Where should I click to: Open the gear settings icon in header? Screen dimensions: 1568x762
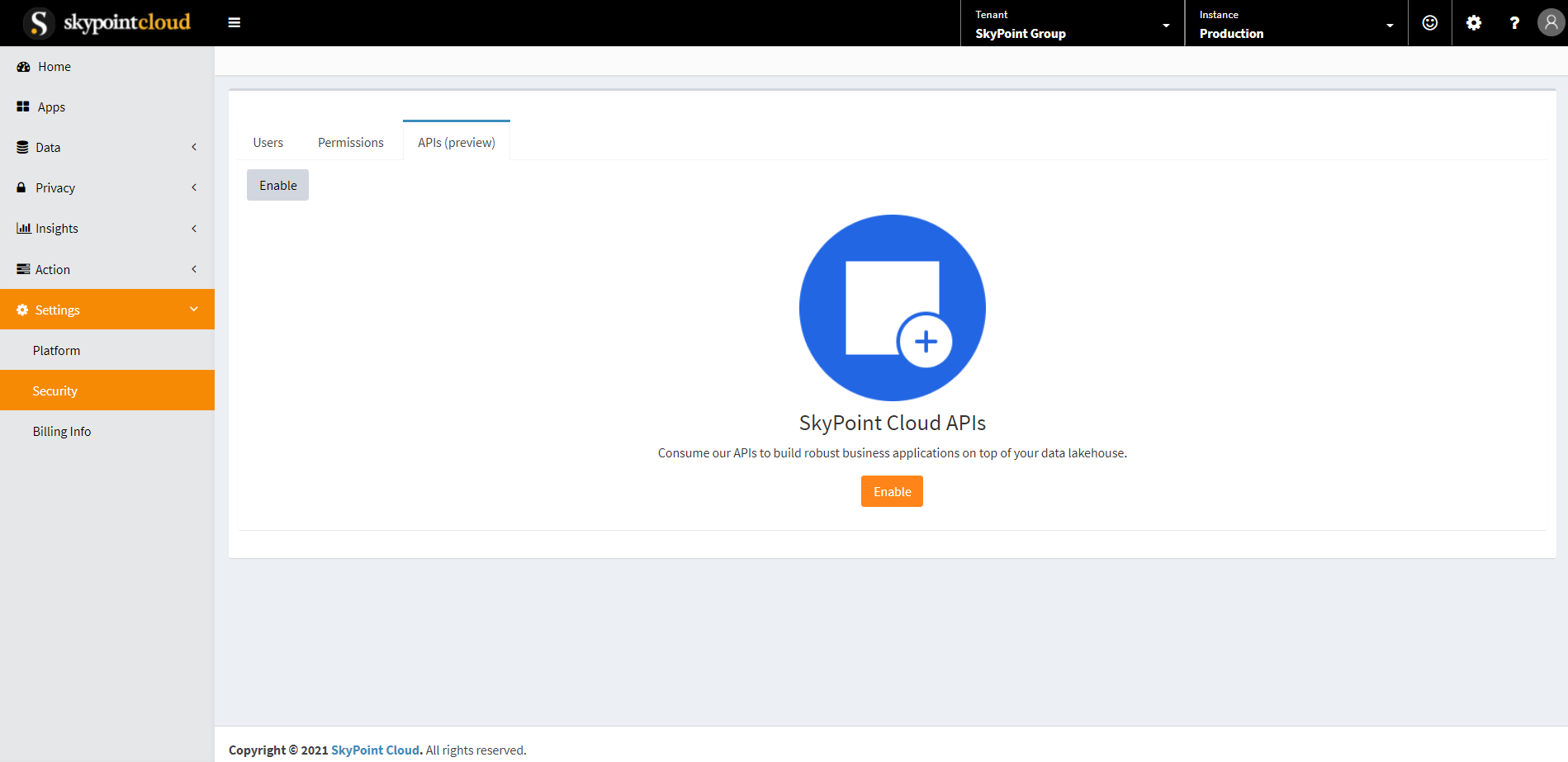pos(1474,23)
